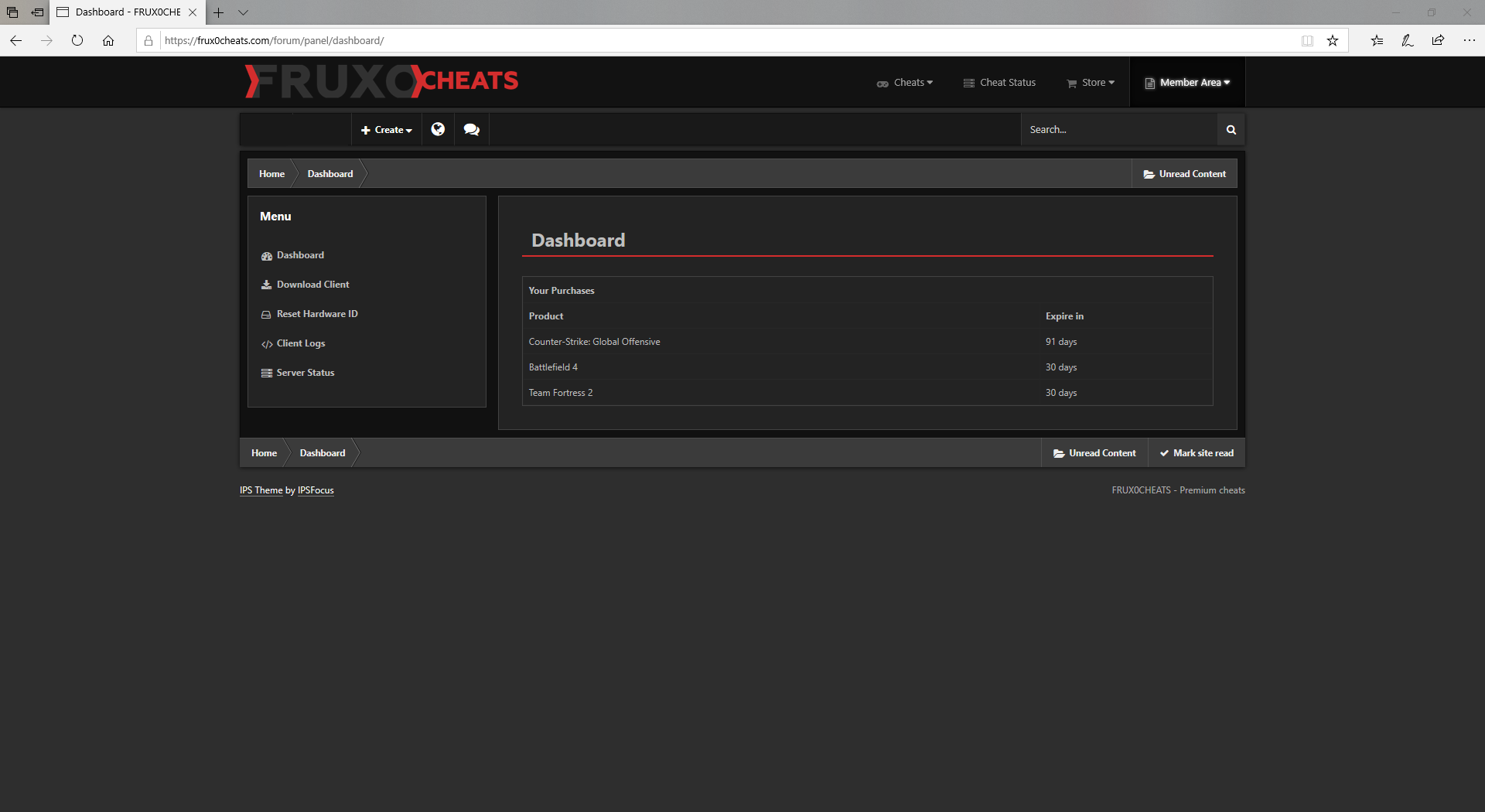The width and height of the screenshot is (1485, 812).
Task: Open the favorites hub icon
Action: point(1377,40)
